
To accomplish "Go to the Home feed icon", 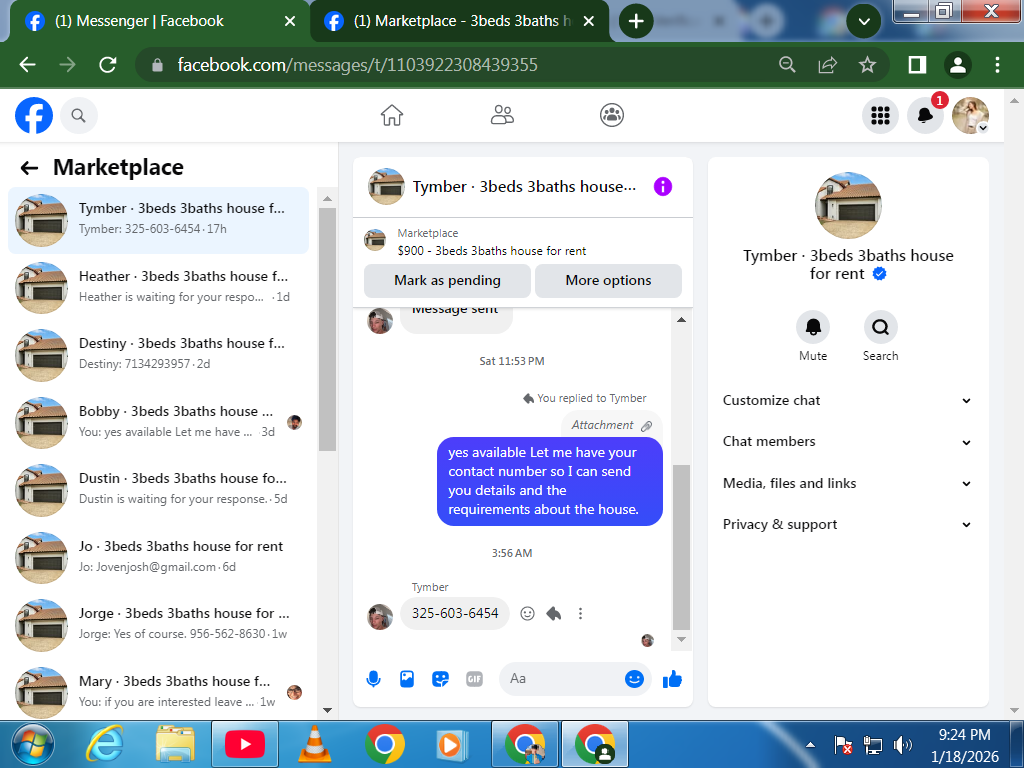I will pos(392,115).
